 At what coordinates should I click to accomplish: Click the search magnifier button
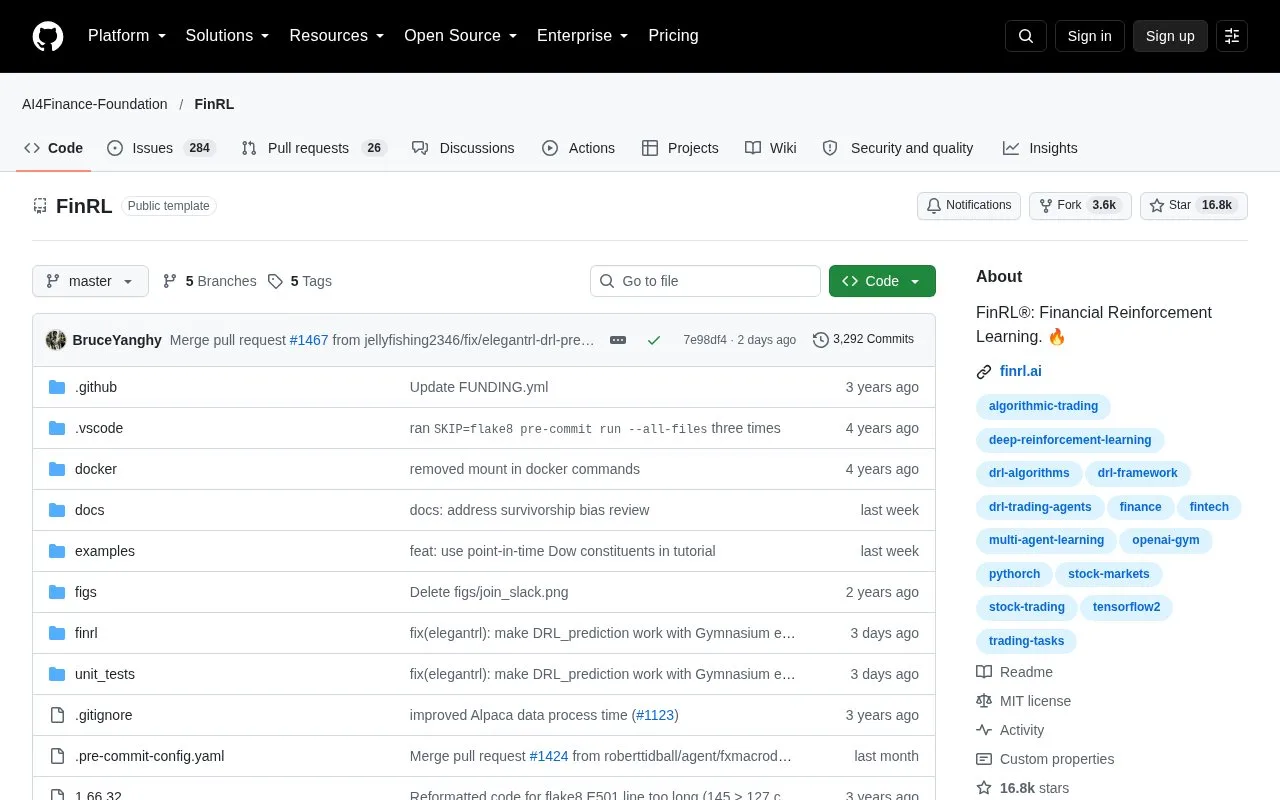[x=1026, y=36]
